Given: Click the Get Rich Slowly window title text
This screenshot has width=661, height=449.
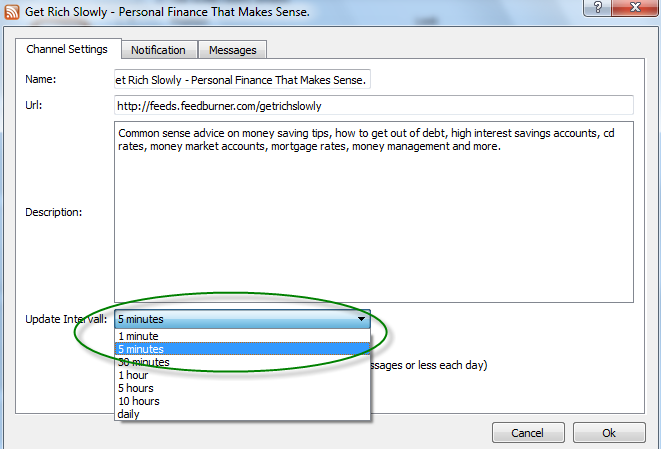Looking at the screenshot, I should [166, 10].
